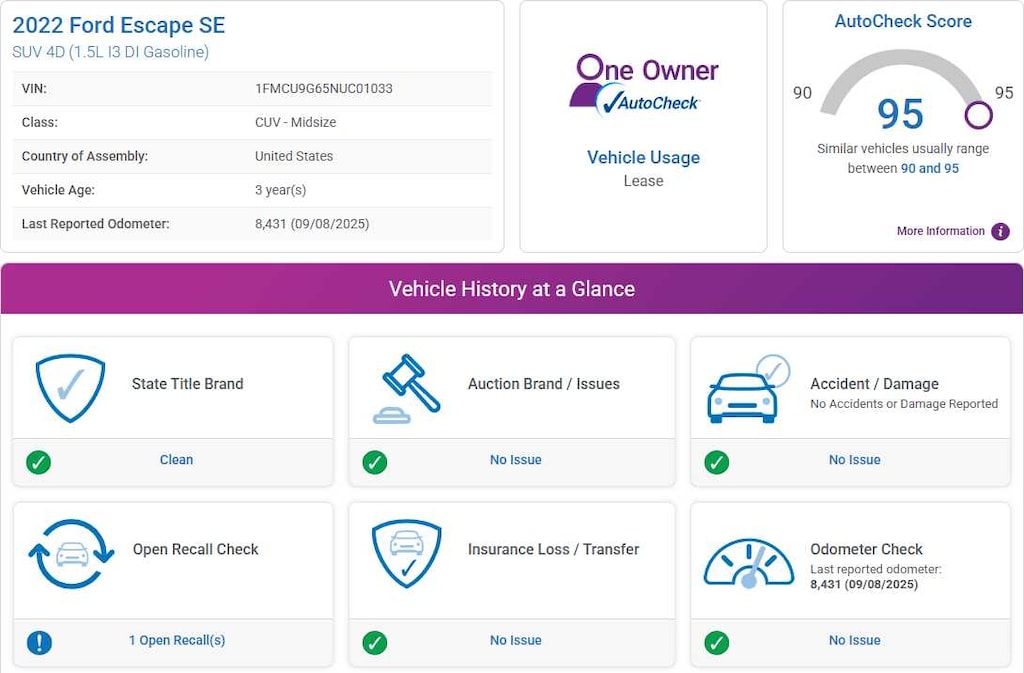
Task: Click the Vehicle History at a Glance header
Action: [x=511, y=289]
